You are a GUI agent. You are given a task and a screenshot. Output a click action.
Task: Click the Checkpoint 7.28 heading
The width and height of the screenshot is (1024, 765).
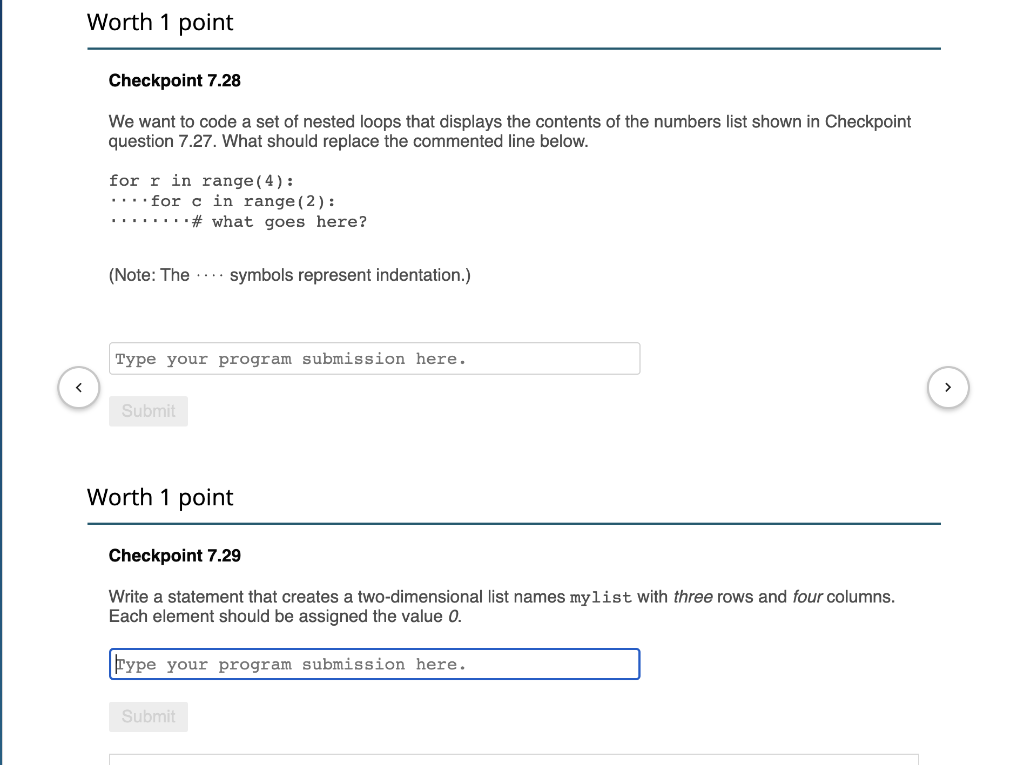click(x=174, y=80)
